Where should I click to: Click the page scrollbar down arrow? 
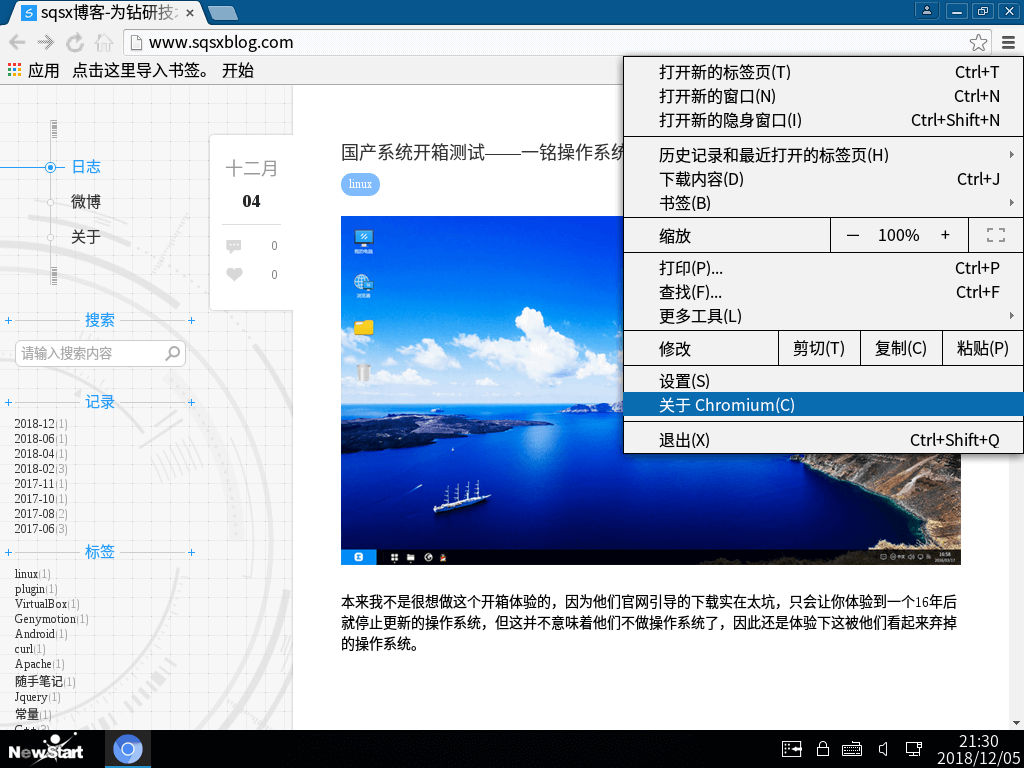coord(1016,723)
